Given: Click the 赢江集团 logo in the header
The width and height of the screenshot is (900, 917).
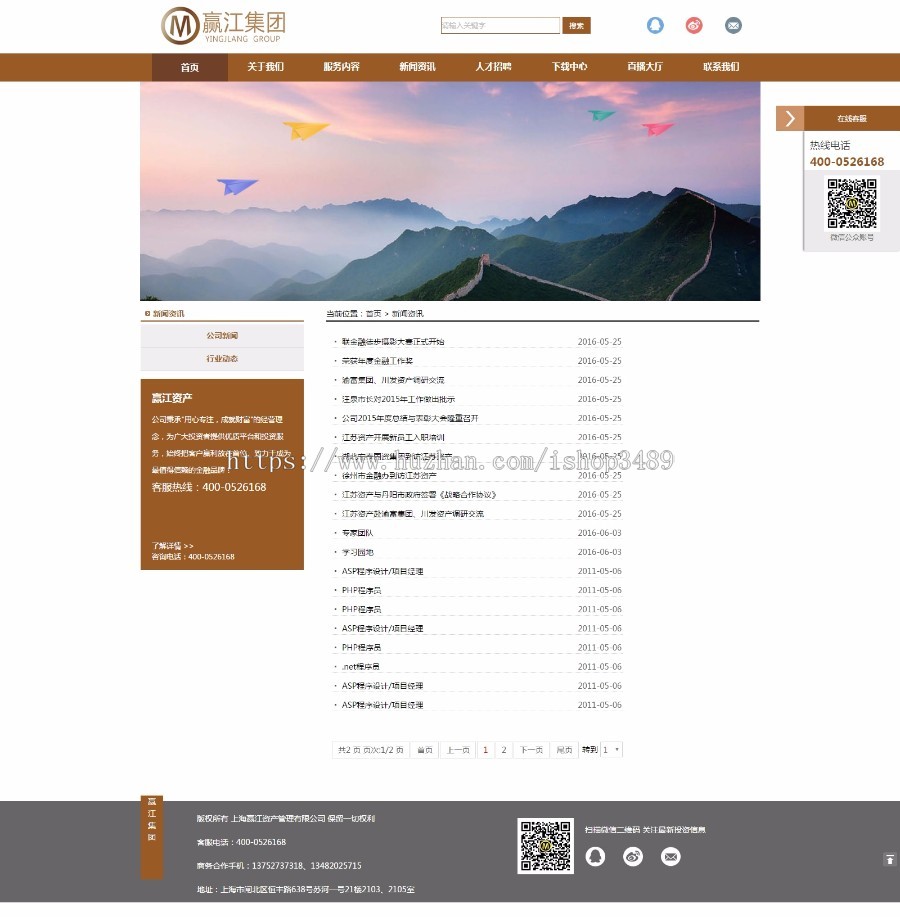Looking at the screenshot, I should point(223,26).
